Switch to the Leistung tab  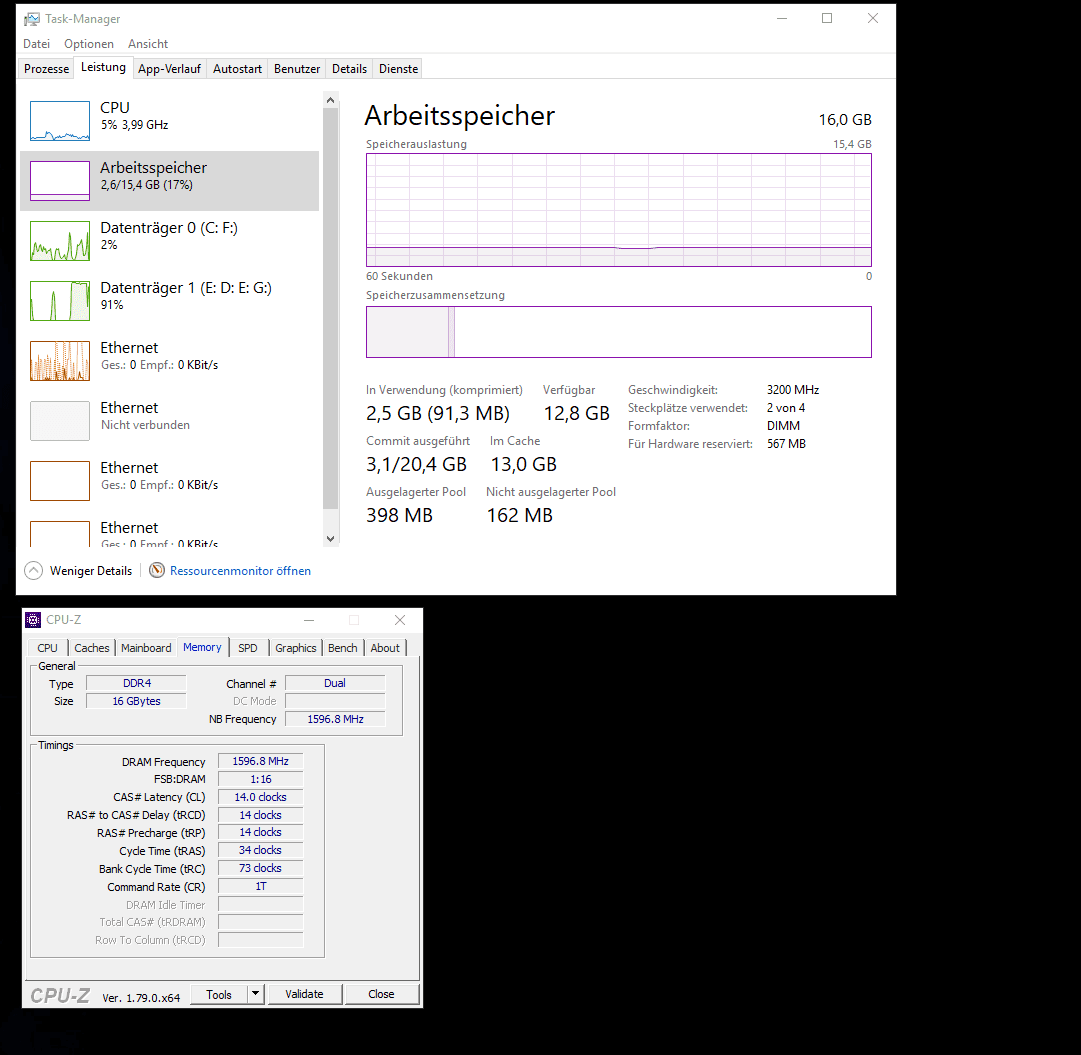pos(103,68)
